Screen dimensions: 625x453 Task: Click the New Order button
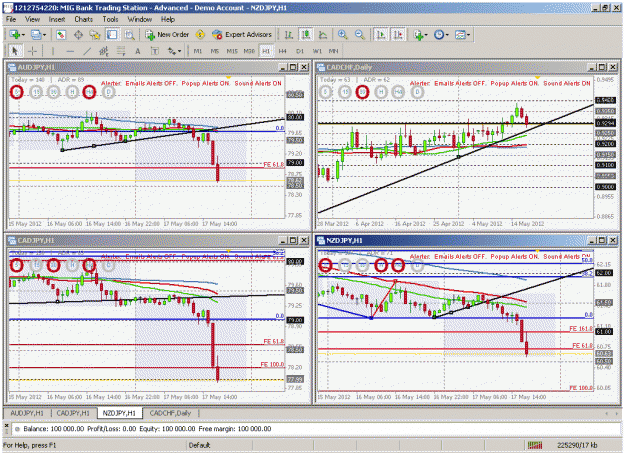point(167,35)
